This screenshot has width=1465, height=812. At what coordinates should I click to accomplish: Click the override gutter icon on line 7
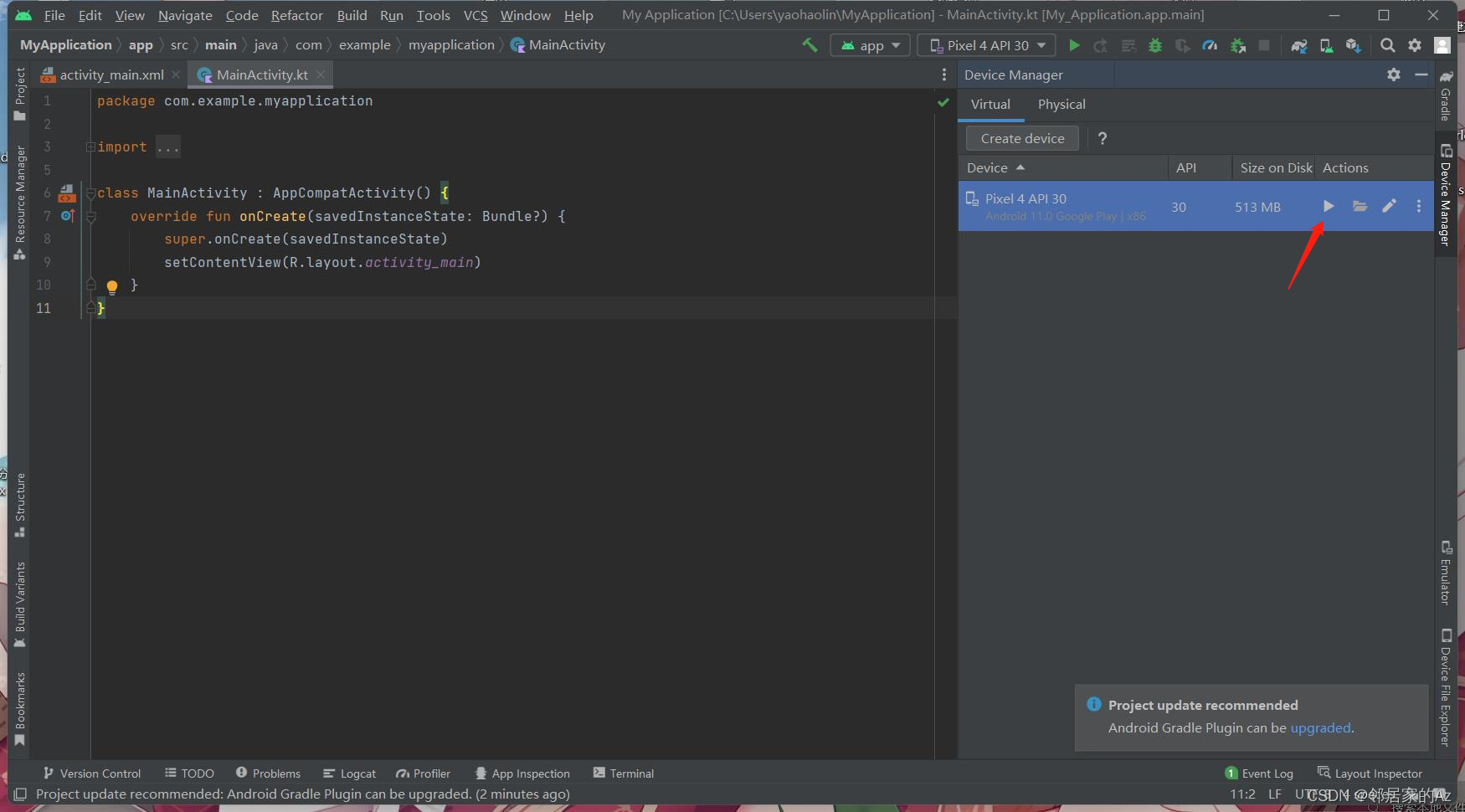click(x=68, y=216)
